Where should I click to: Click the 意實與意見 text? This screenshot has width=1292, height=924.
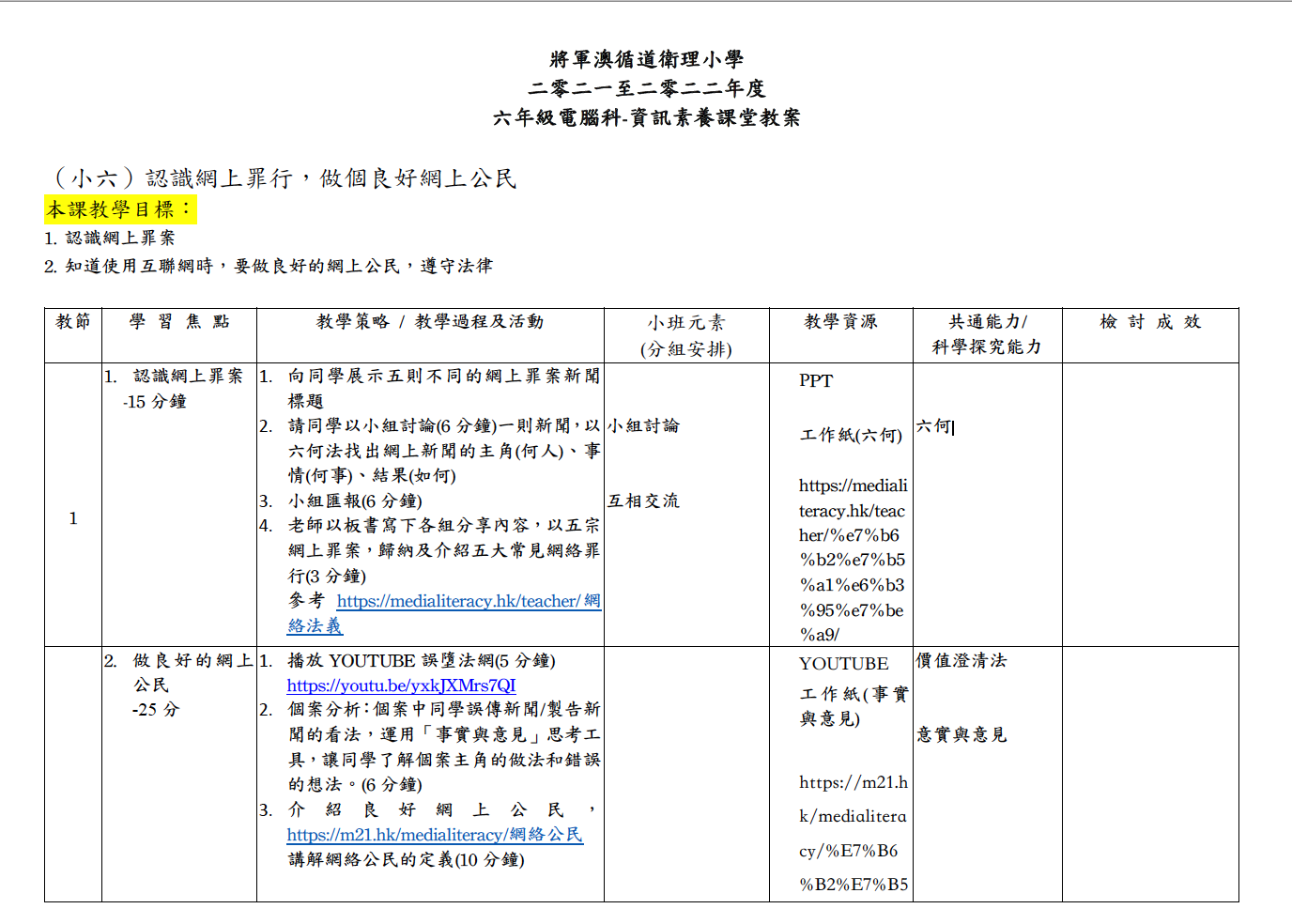pyautogui.click(x=961, y=735)
